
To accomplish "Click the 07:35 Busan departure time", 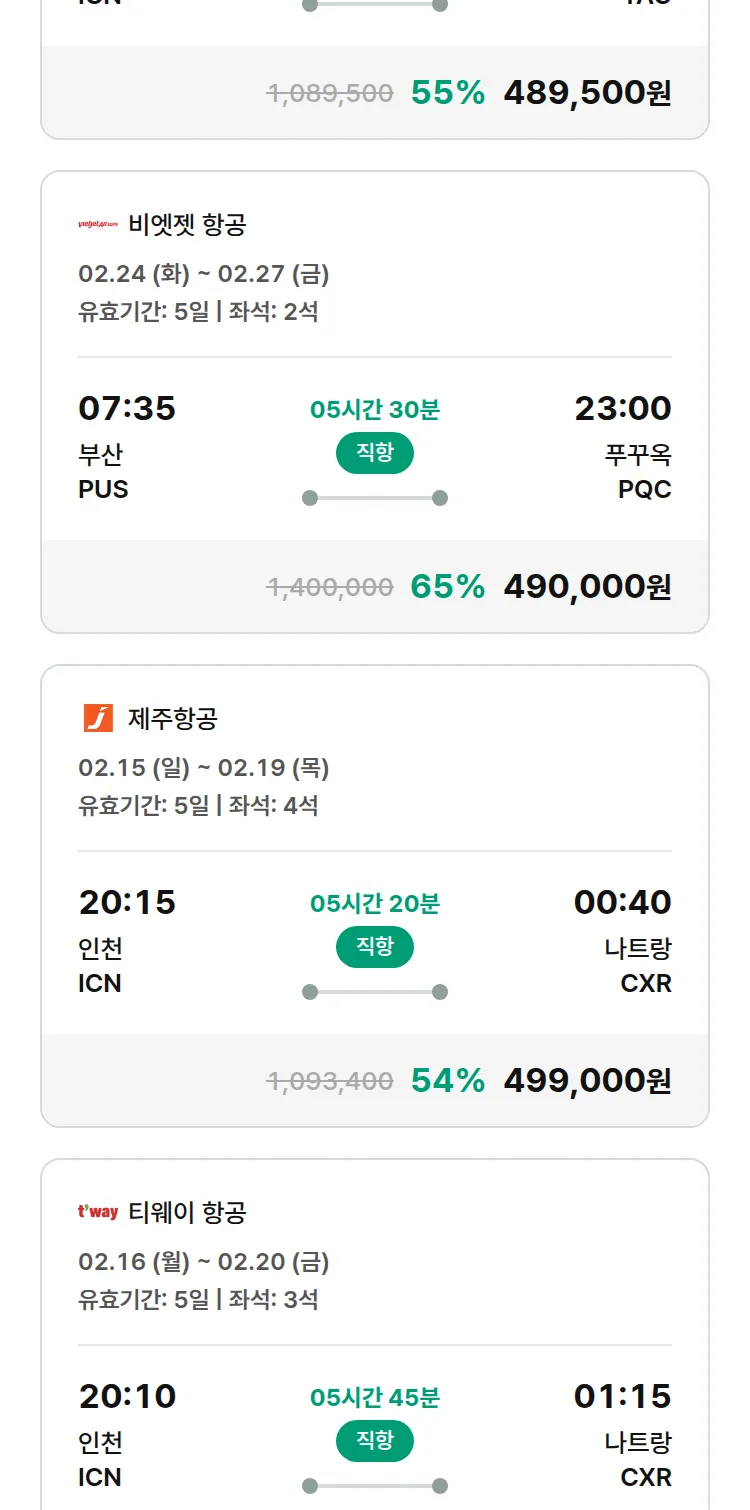I will [x=127, y=408].
